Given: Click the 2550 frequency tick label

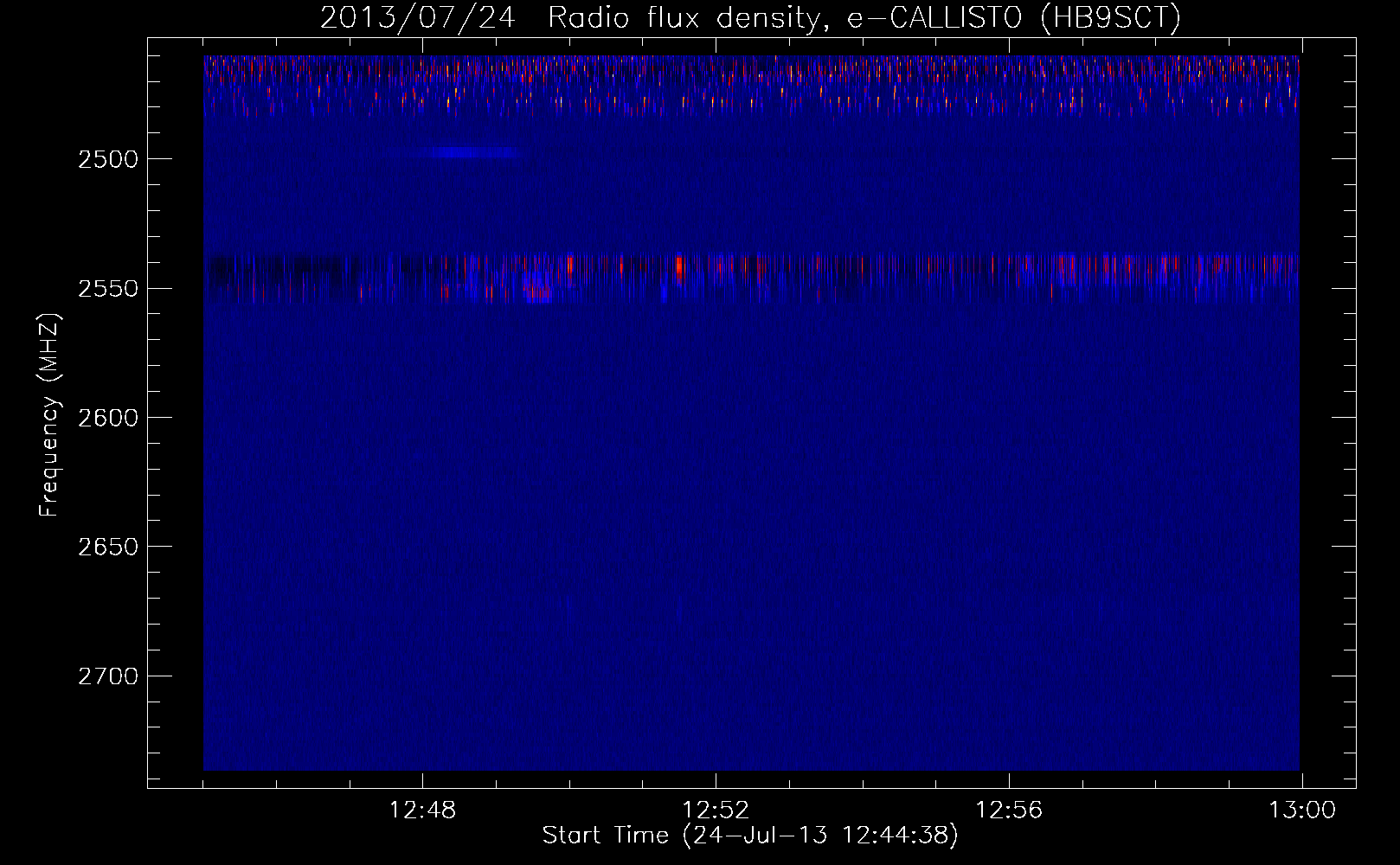Looking at the screenshot, I should click(107, 289).
